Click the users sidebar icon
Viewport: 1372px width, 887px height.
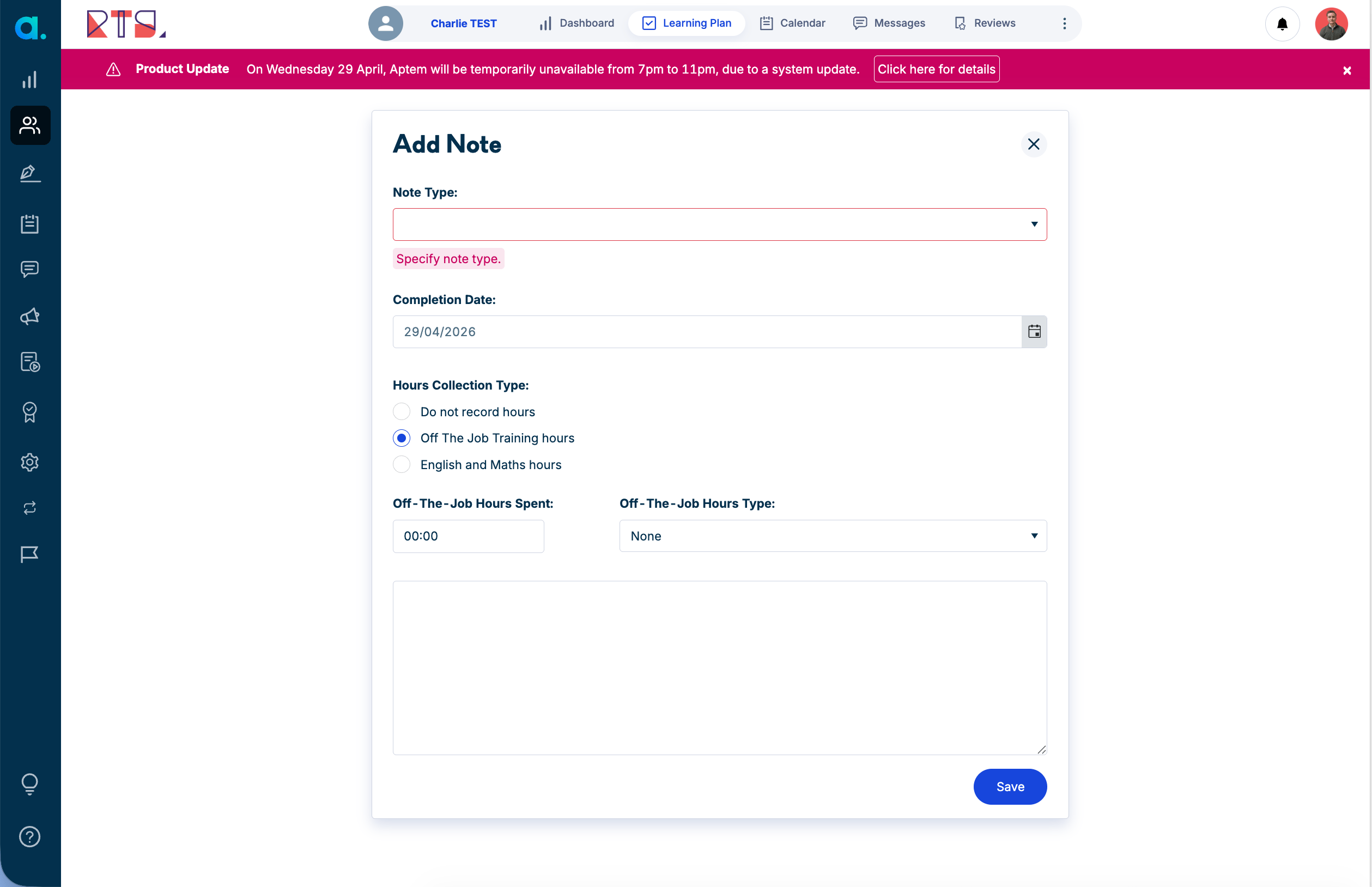point(30,125)
